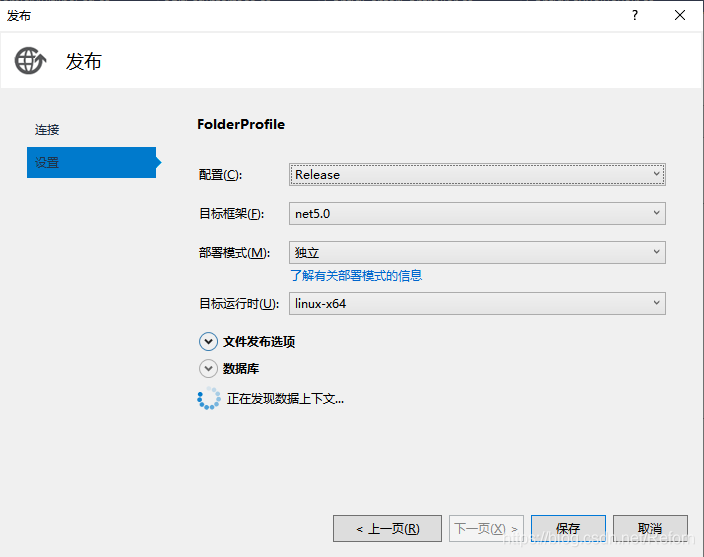Open the 连接 step in sidebar
The image size is (704, 557).
pos(47,130)
